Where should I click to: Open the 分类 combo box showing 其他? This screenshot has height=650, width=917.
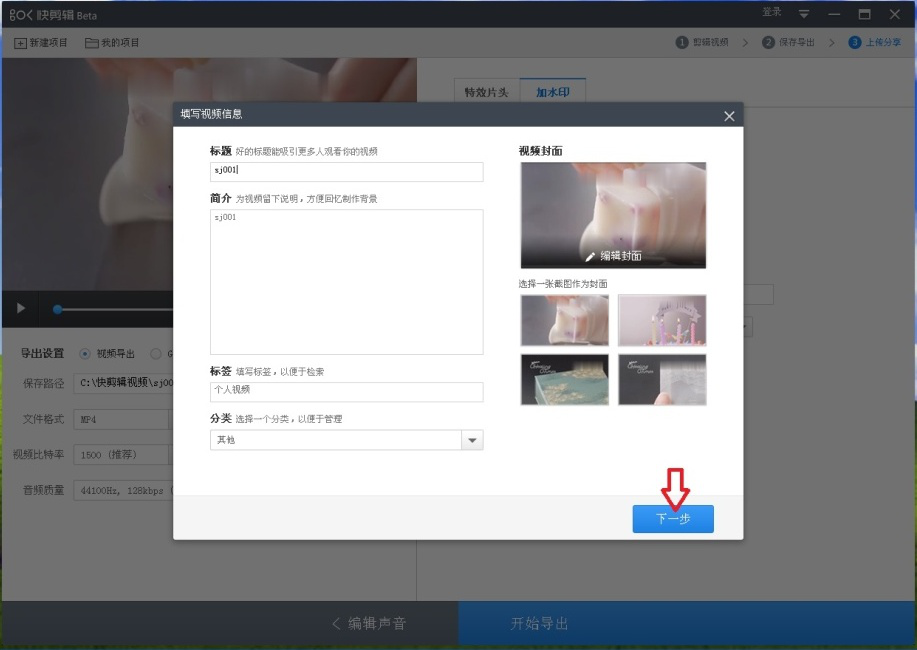pyautogui.click(x=346, y=440)
